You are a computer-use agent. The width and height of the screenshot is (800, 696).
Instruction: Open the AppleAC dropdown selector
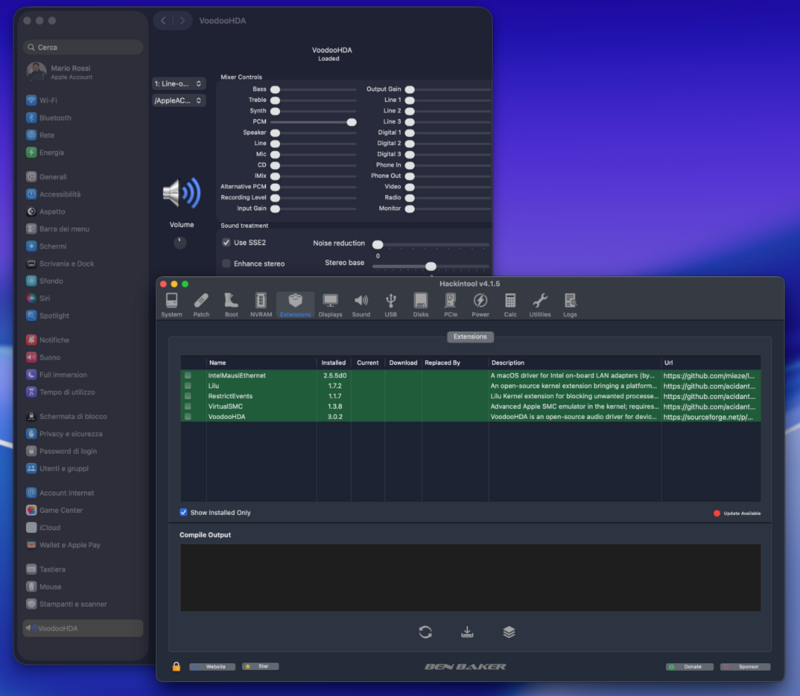pos(179,101)
